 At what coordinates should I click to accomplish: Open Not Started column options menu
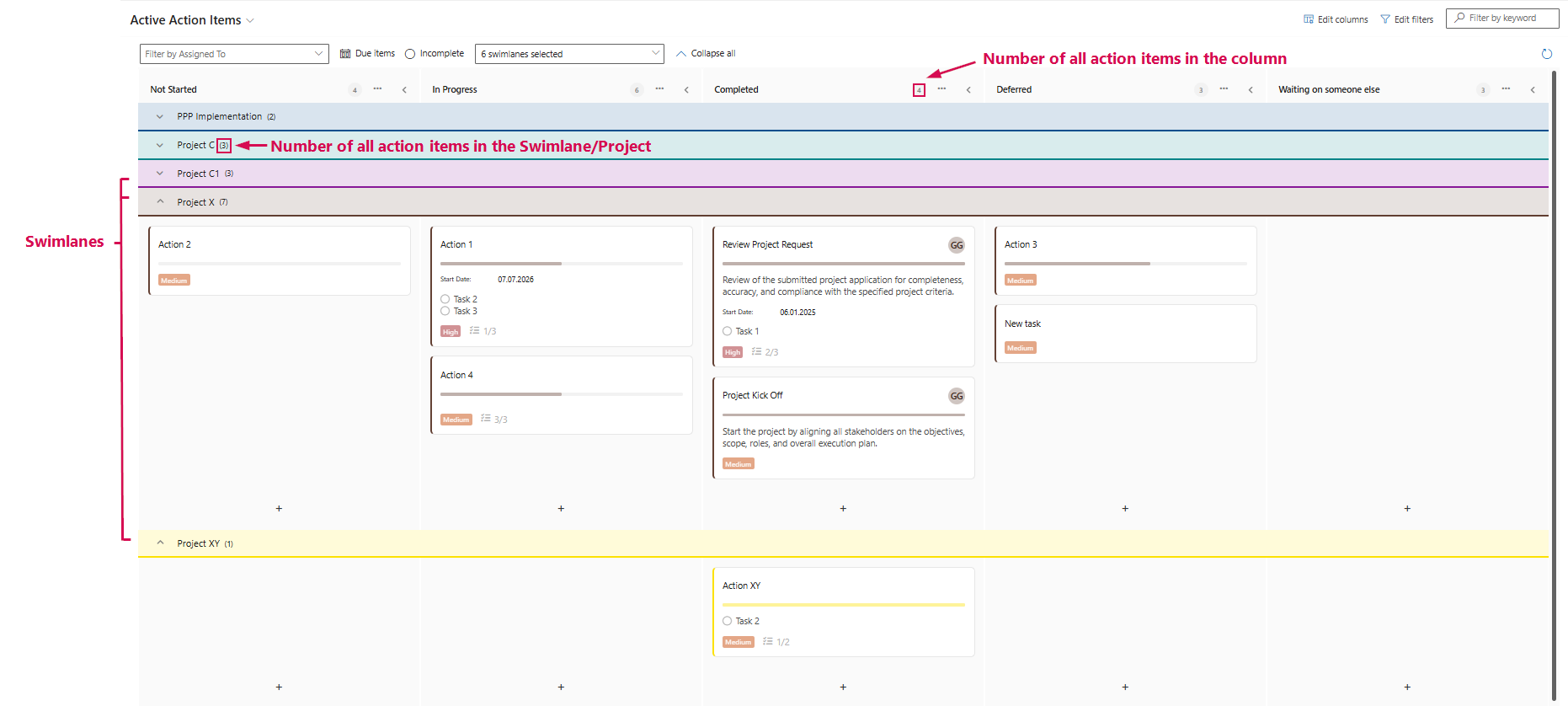tap(377, 89)
